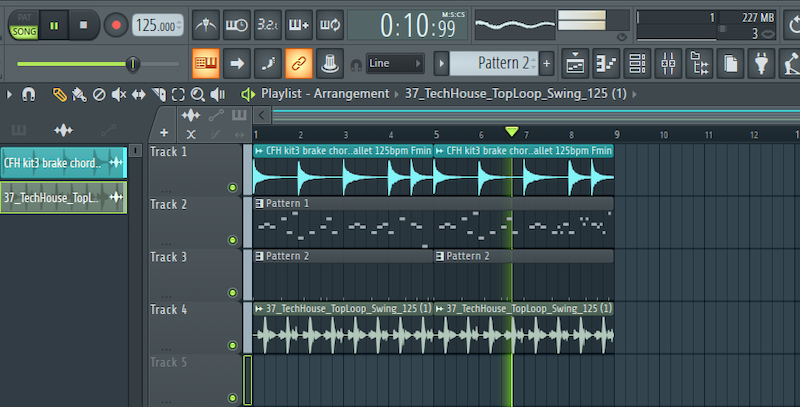The width and height of the screenshot is (800, 407).
Task: Open the Piano roll view icon
Action: pyautogui.click(x=606, y=64)
